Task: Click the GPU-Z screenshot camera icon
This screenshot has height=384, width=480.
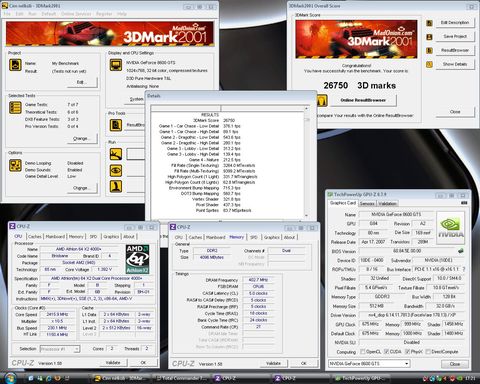Action: tap(464, 203)
